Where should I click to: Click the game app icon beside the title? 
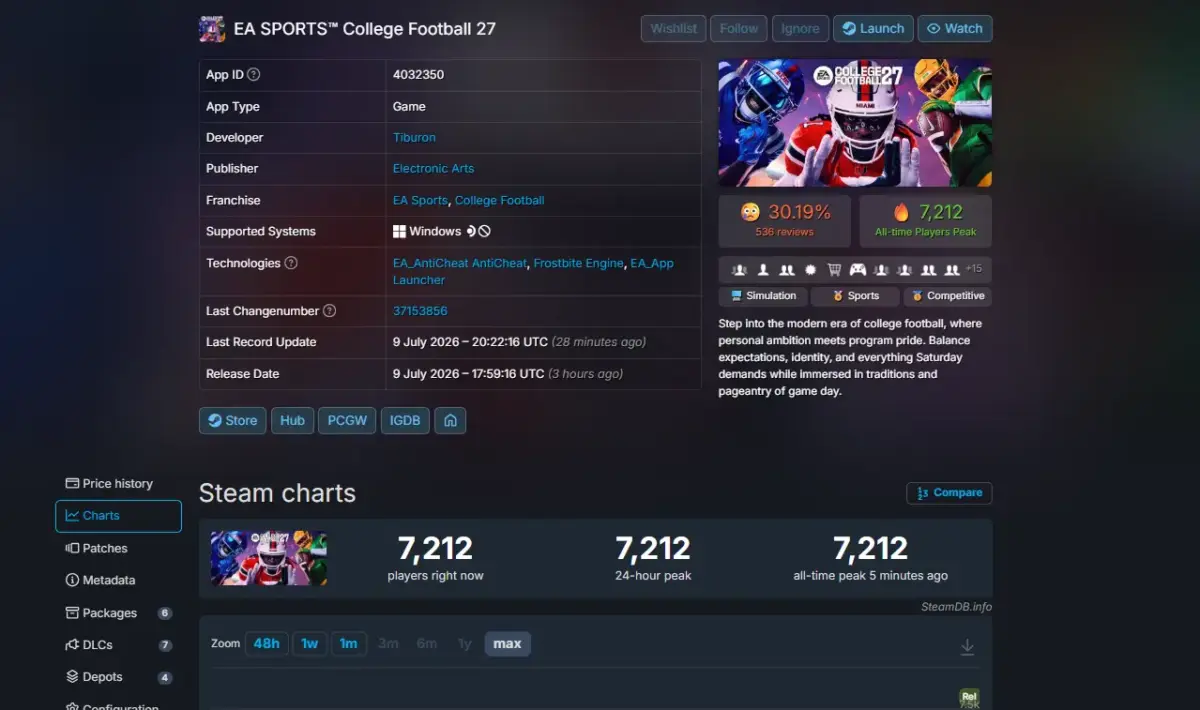[212, 29]
